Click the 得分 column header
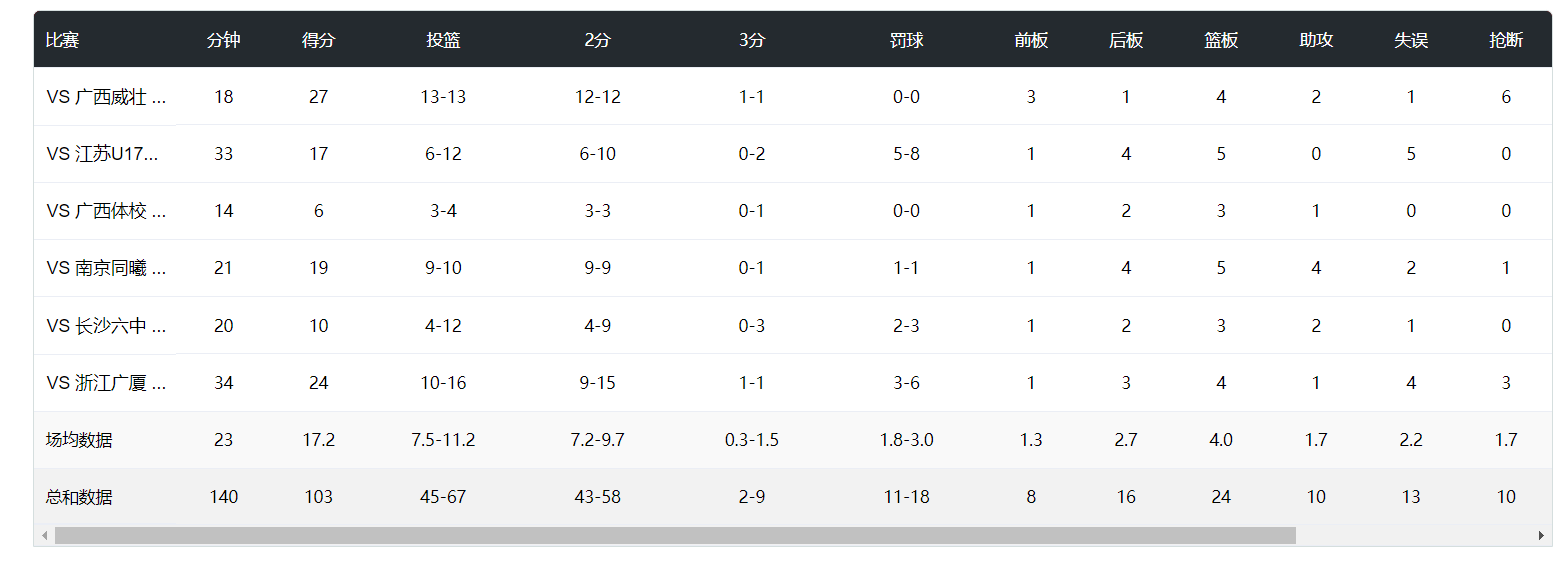The image size is (1566, 564). click(x=319, y=40)
